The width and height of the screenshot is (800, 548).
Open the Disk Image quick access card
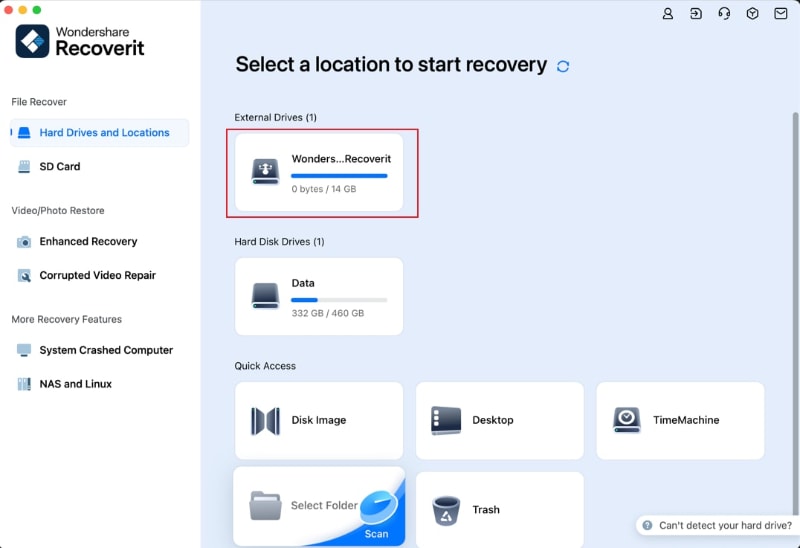pos(319,420)
